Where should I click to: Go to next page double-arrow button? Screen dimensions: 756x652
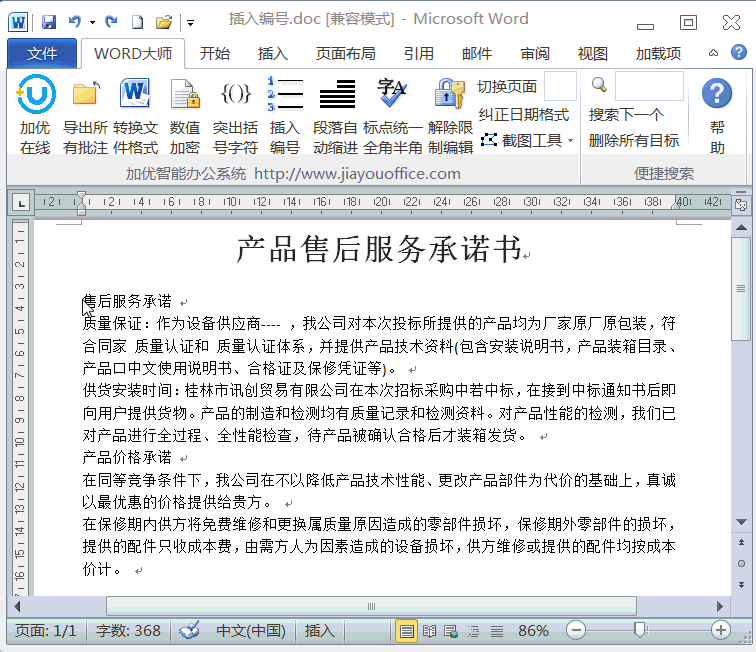[x=741, y=584]
